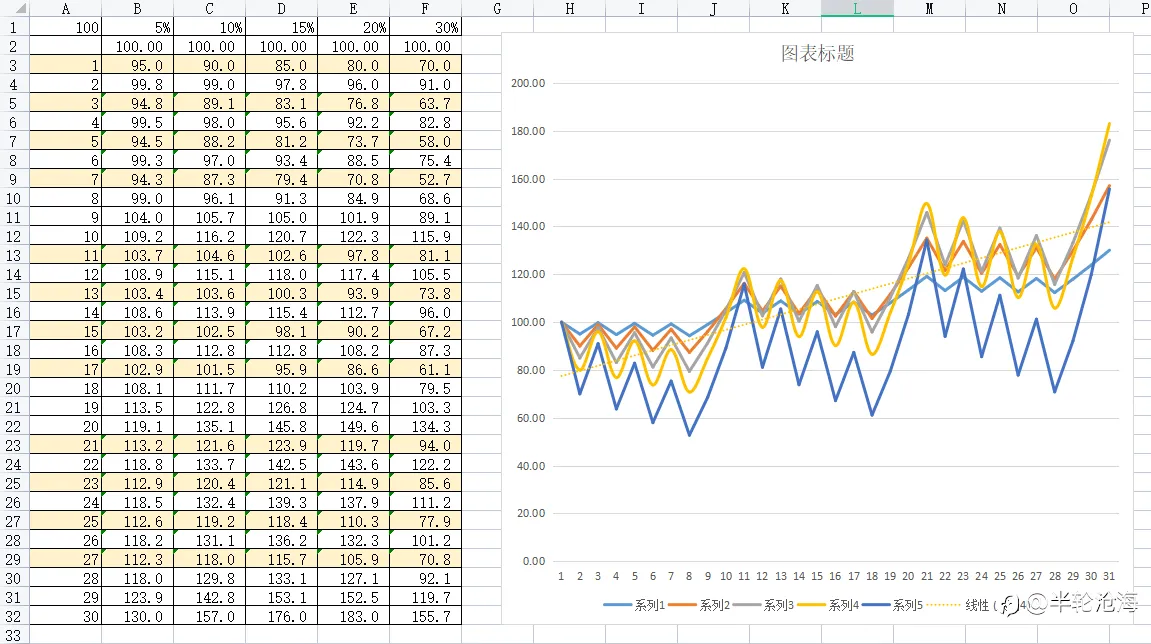Select cell F9 showing 52.7

coord(426,179)
